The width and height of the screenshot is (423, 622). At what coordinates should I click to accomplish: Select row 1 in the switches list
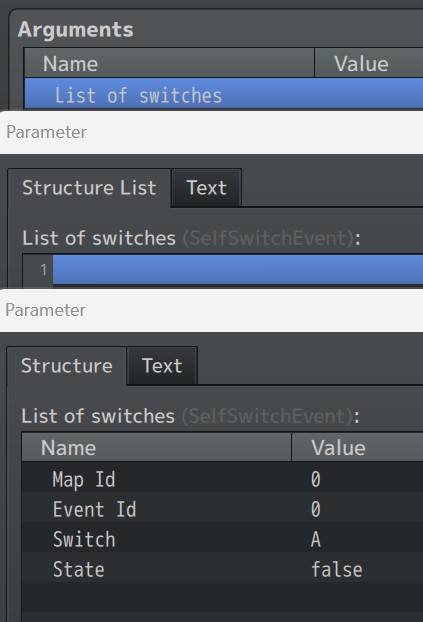[x=238, y=270]
